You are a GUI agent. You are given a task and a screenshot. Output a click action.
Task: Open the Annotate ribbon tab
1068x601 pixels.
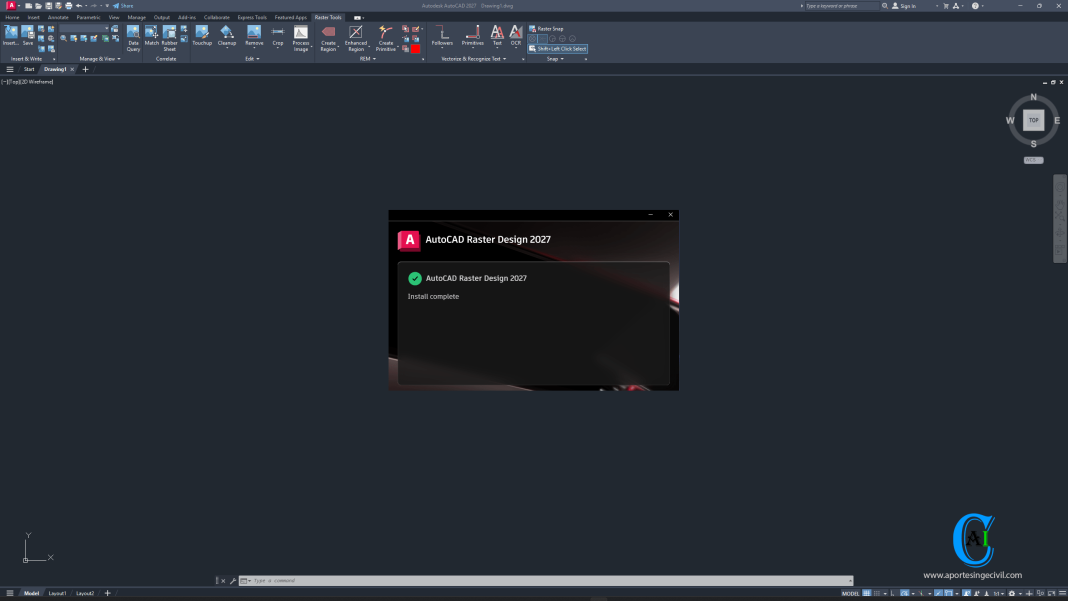point(58,17)
